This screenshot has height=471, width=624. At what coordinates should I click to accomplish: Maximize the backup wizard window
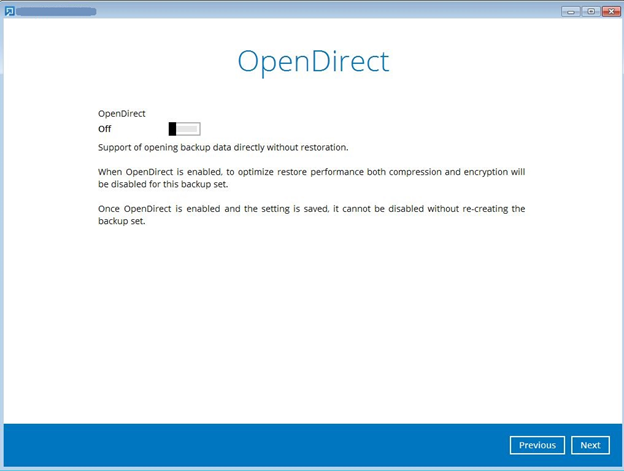(x=589, y=11)
